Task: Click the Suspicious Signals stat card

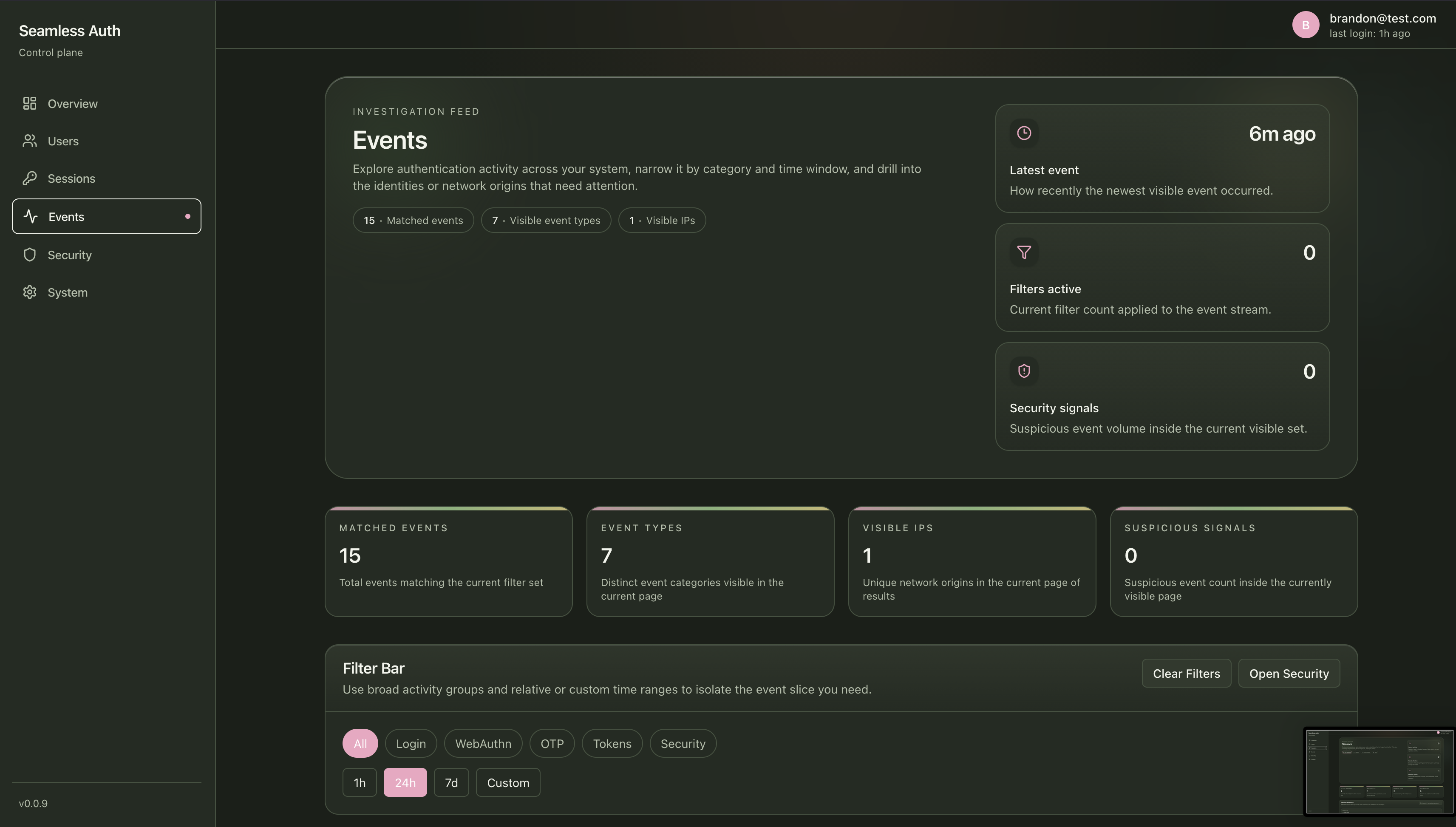Action: click(x=1234, y=562)
